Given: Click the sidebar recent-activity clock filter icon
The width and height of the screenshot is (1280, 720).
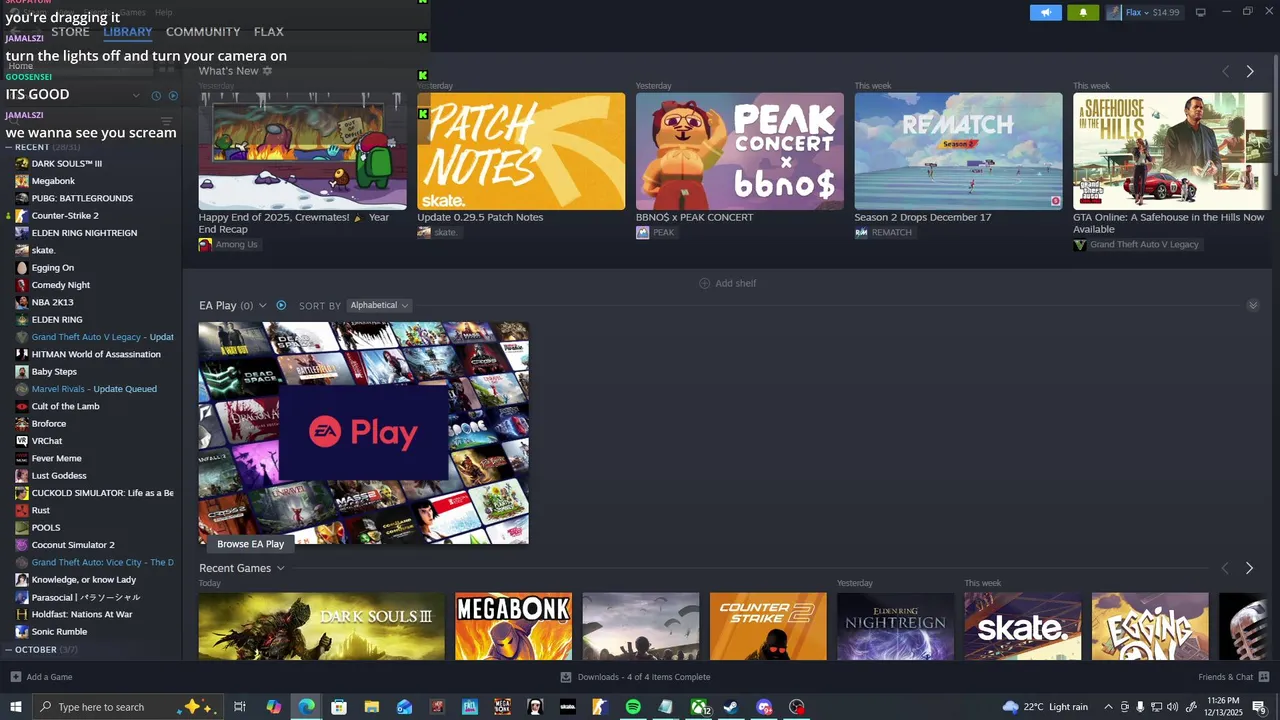Looking at the screenshot, I should click(156, 96).
